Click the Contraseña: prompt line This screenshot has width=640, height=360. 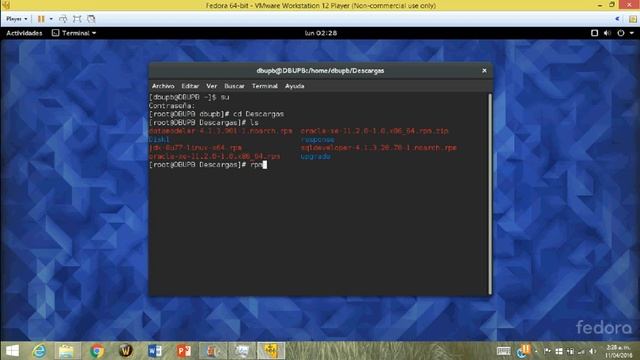172,106
